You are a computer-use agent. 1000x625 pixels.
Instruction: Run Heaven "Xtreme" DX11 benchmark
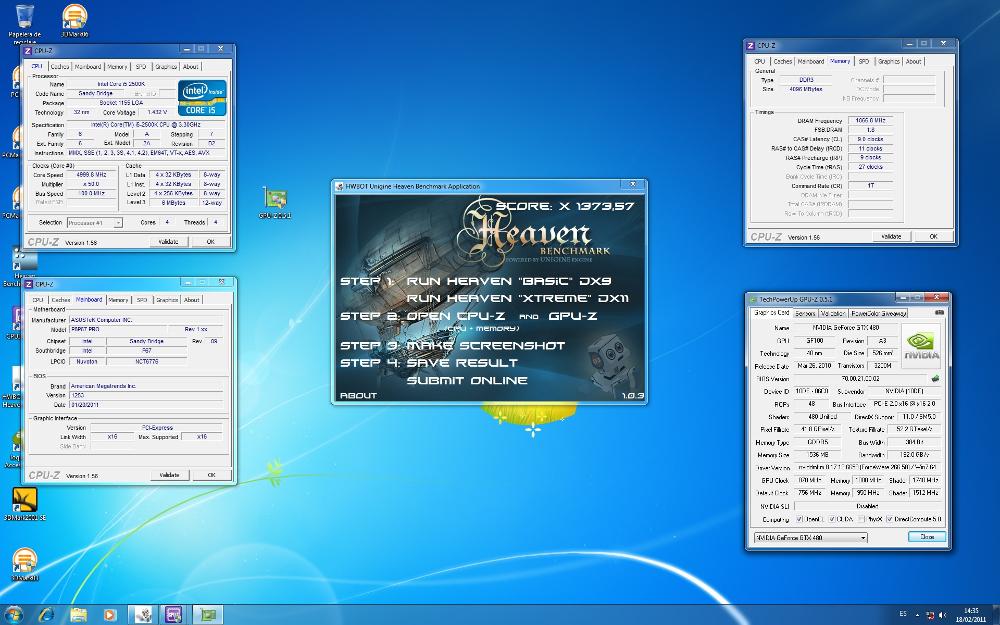[x=517, y=298]
